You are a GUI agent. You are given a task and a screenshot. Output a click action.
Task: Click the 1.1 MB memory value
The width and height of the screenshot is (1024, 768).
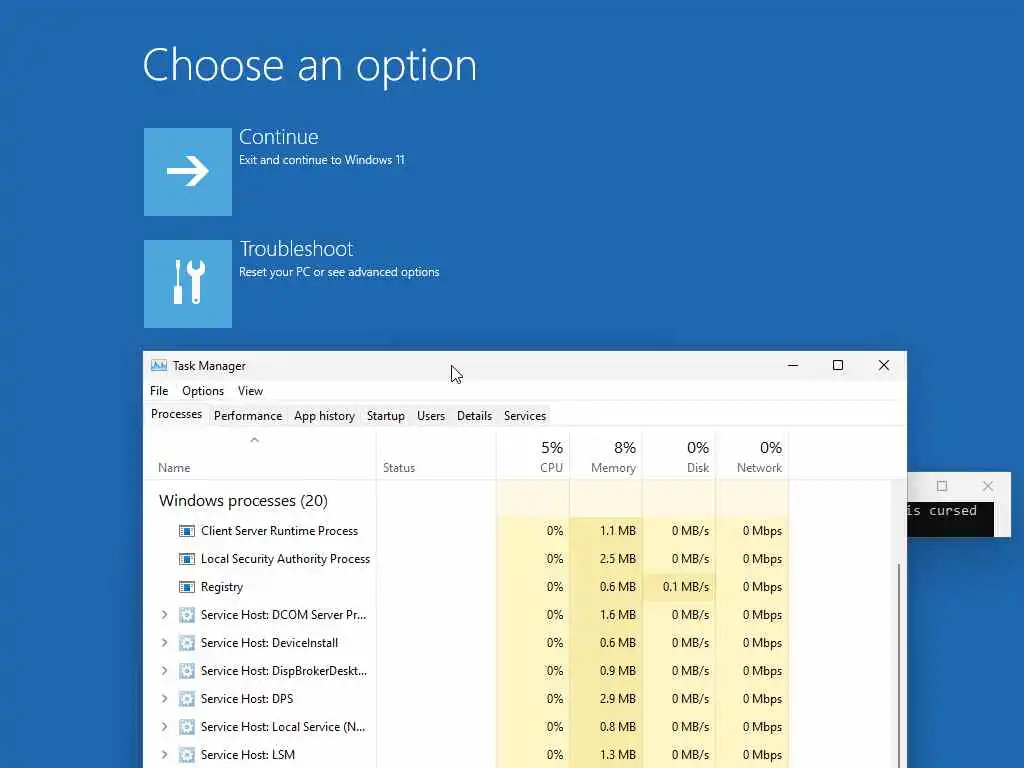pyautogui.click(x=618, y=531)
